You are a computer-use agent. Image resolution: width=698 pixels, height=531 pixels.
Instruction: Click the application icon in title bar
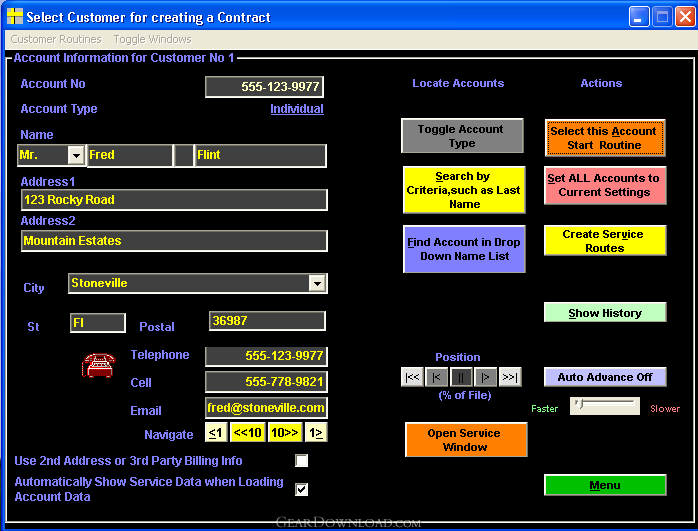coord(15,16)
